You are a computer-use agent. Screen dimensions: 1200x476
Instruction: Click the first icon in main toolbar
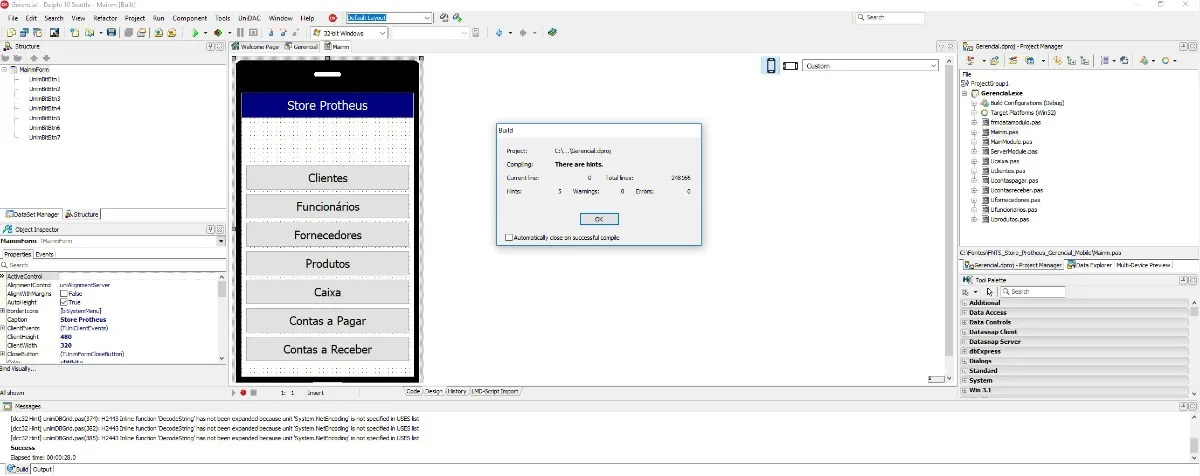[10, 32]
